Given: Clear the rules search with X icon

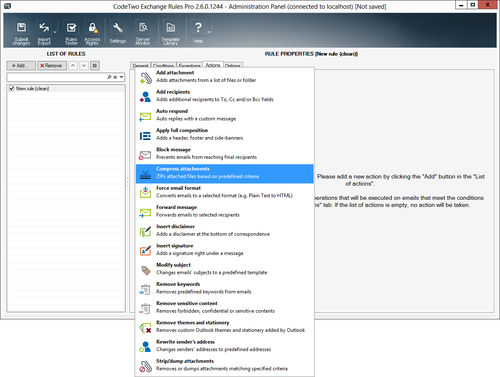Looking at the screenshot, I should 115,77.
